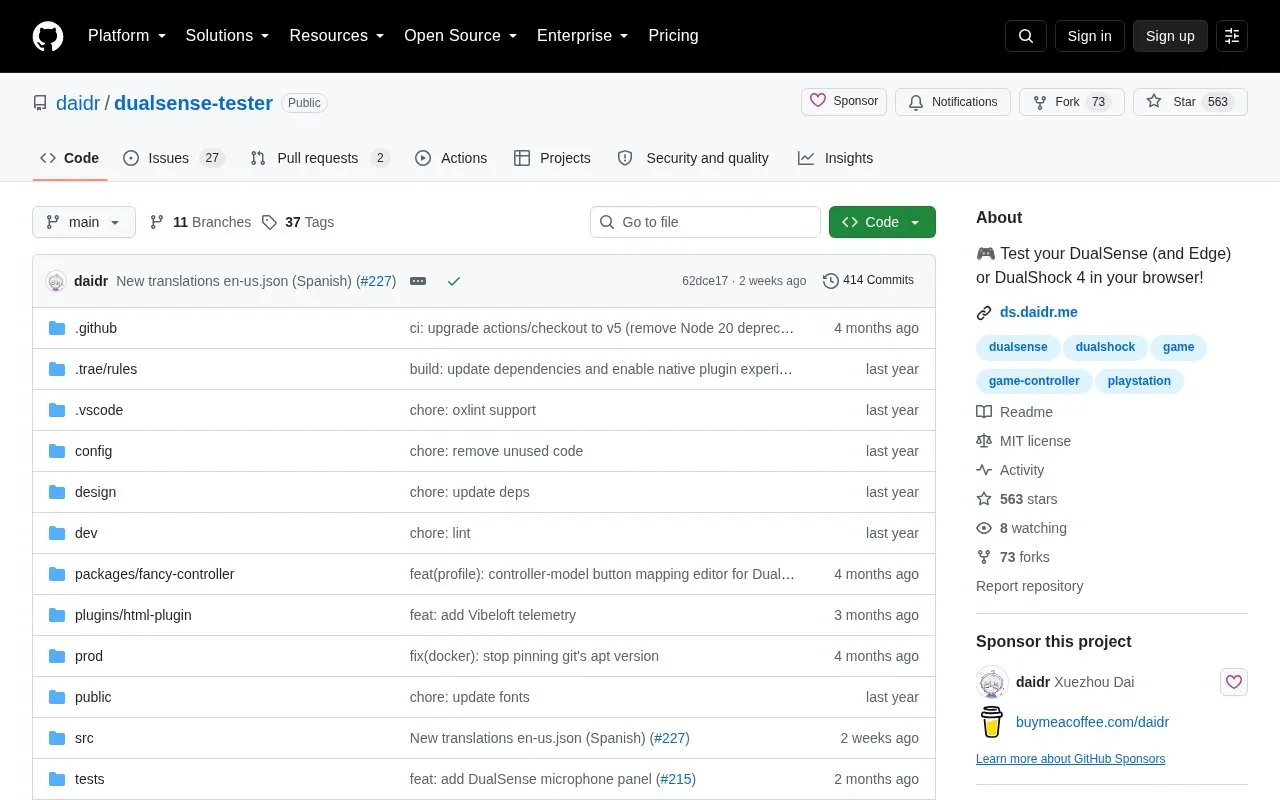The height and width of the screenshot is (800, 1280).
Task: Open the Actions tab
Action: [x=451, y=158]
